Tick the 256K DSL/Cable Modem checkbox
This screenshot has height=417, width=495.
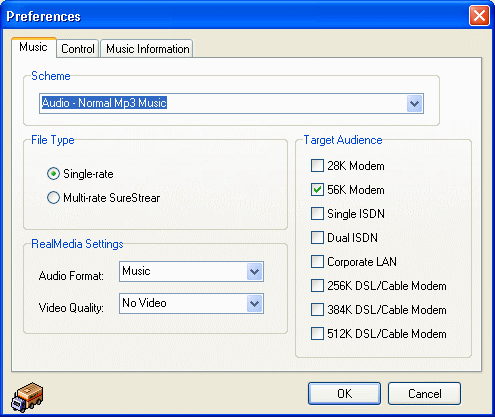[317, 286]
